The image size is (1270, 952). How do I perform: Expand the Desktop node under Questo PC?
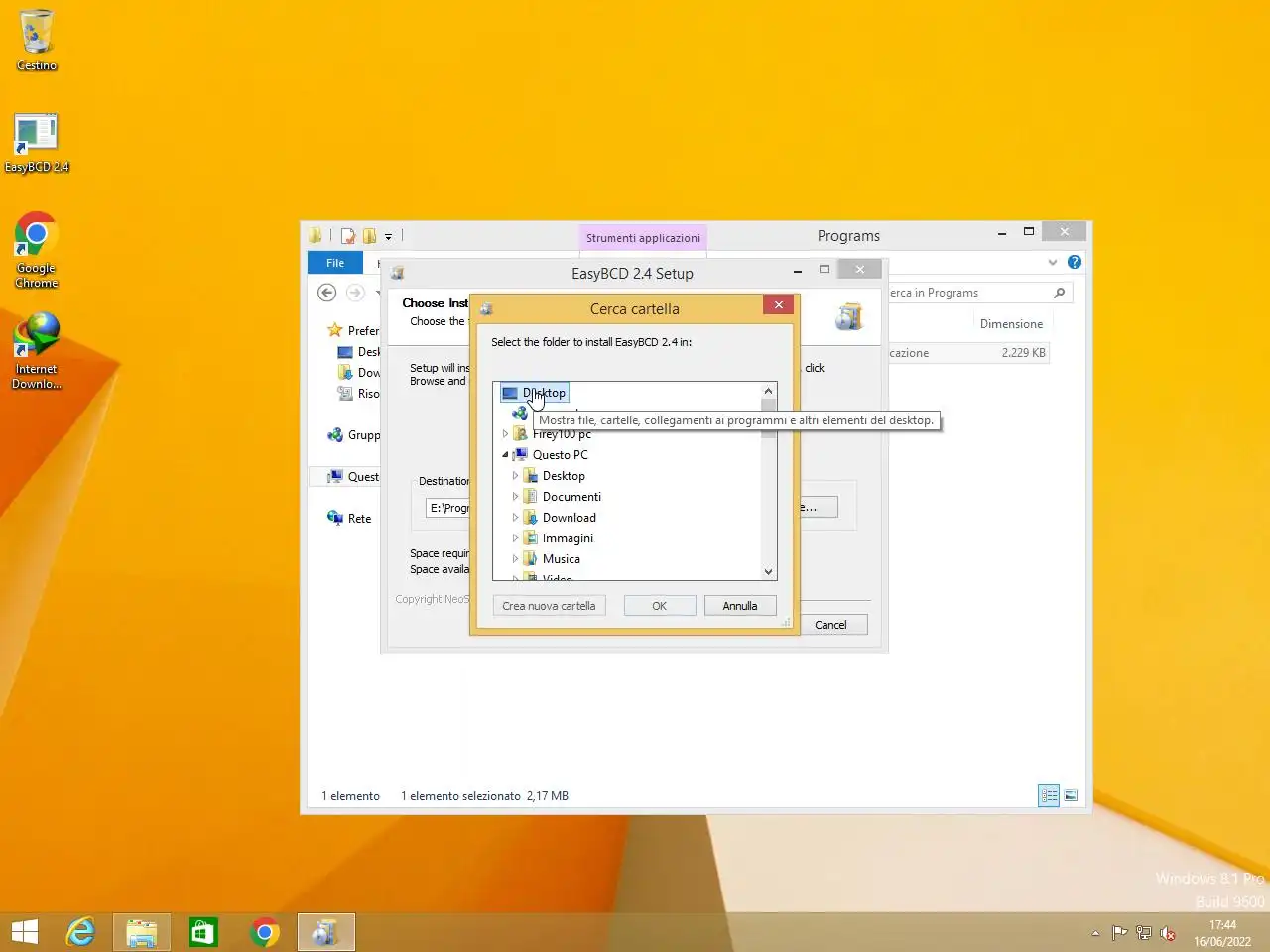[x=515, y=476]
